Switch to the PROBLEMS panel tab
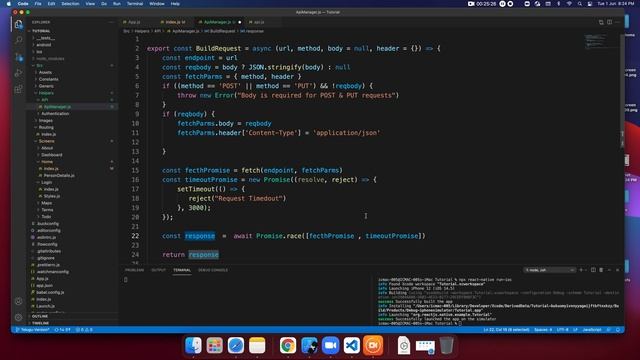Viewport: 640px width, 360px height. pyautogui.click(x=134, y=270)
